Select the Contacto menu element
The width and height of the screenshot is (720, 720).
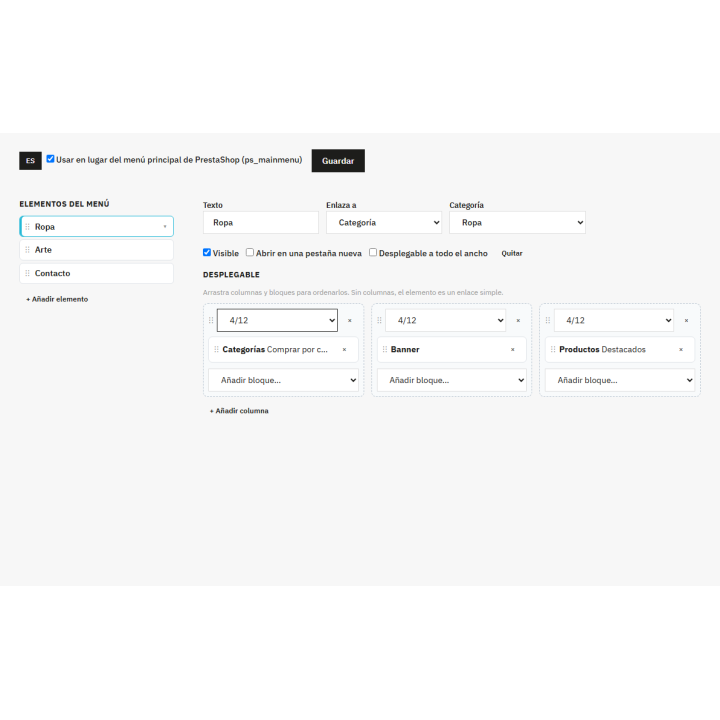tap(96, 273)
